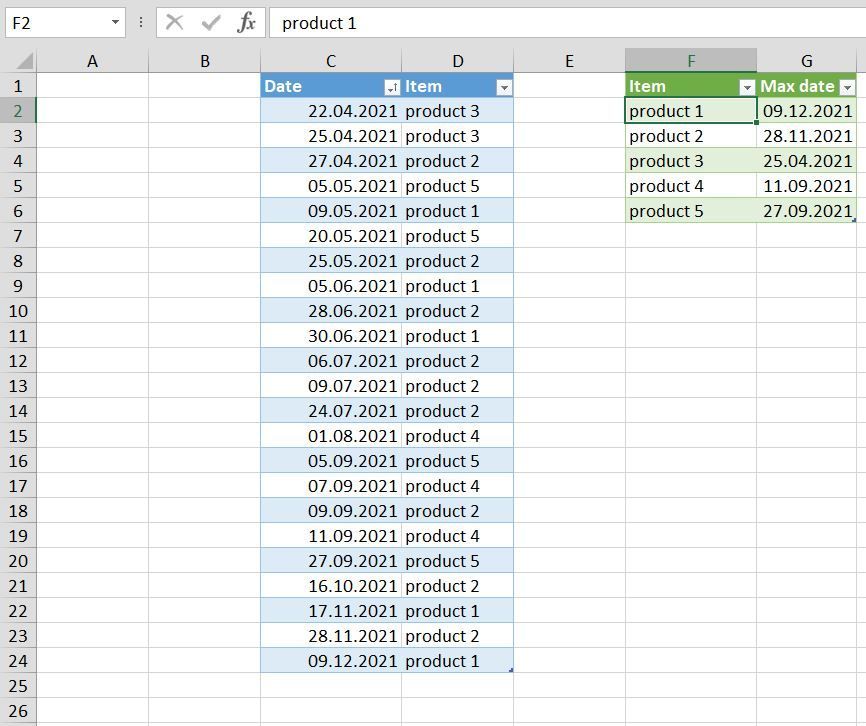Viewport: 866px width, 726px height.
Task: Select product 2 in green table
Action: click(691, 136)
